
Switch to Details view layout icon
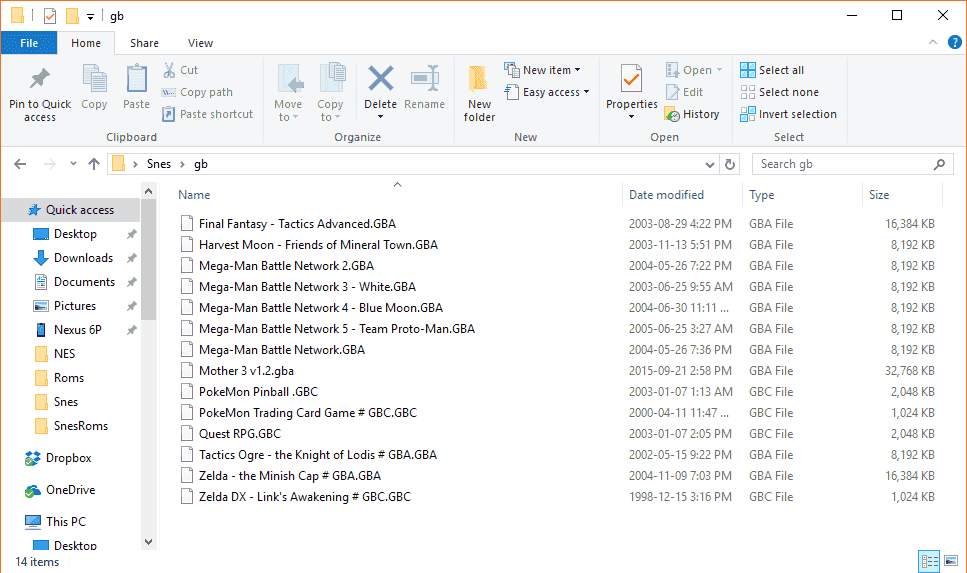929,561
